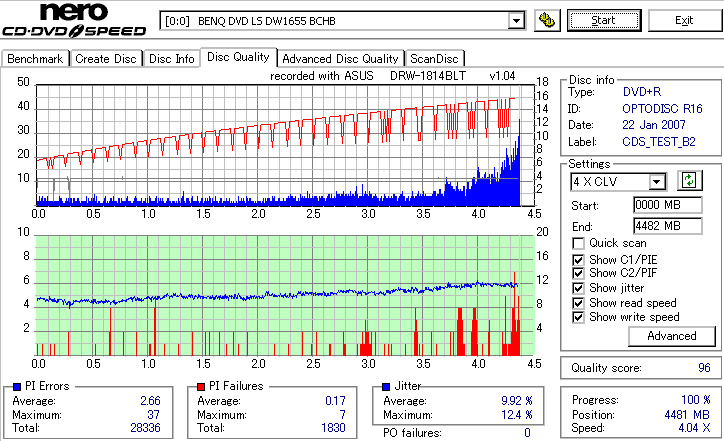Viewport: 724px width, 441px height.
Task: Click PI Errors maximum 37
Action: pos(153,415)
